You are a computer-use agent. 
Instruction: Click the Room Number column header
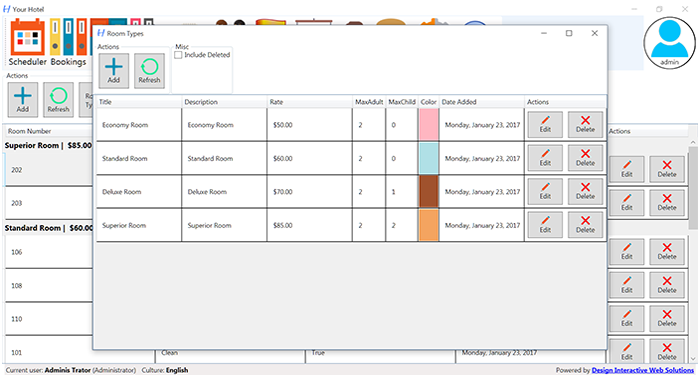49,131
